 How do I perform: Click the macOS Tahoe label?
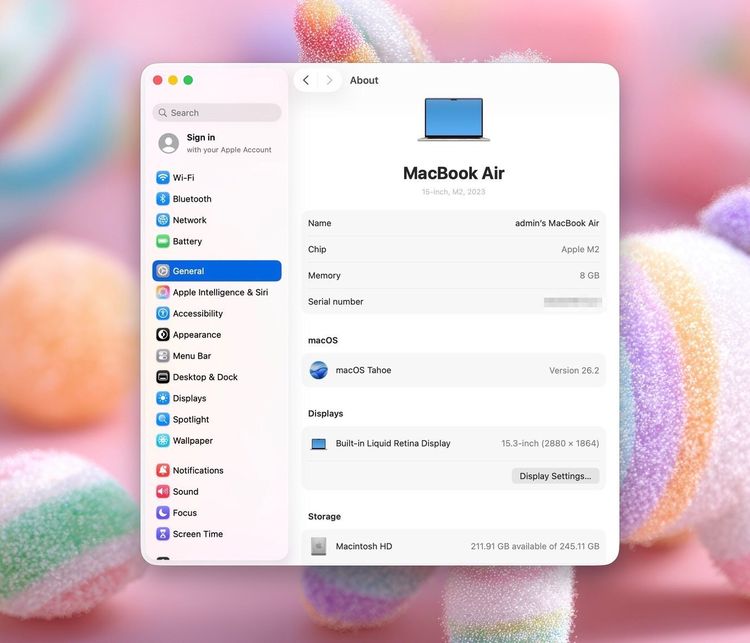tap(364, 370)
